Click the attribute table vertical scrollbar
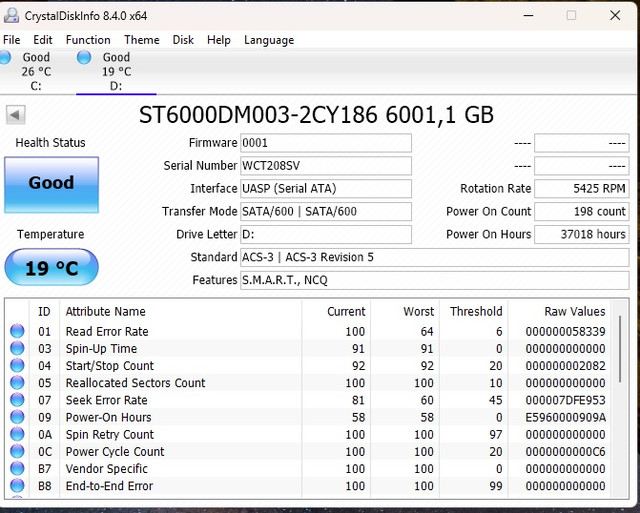 tap(620, 349)
